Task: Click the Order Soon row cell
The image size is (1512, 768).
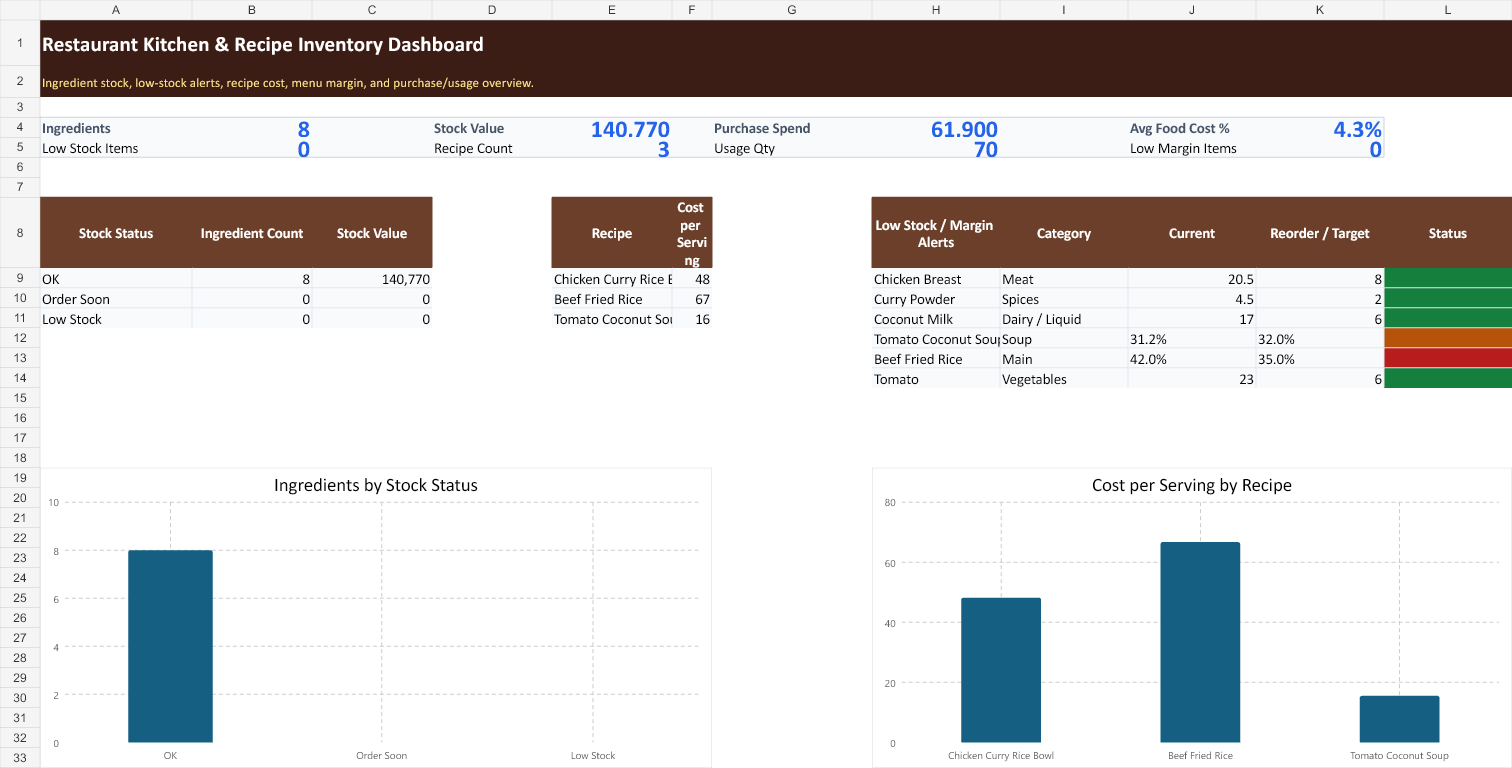Action: tap(116, 299)
